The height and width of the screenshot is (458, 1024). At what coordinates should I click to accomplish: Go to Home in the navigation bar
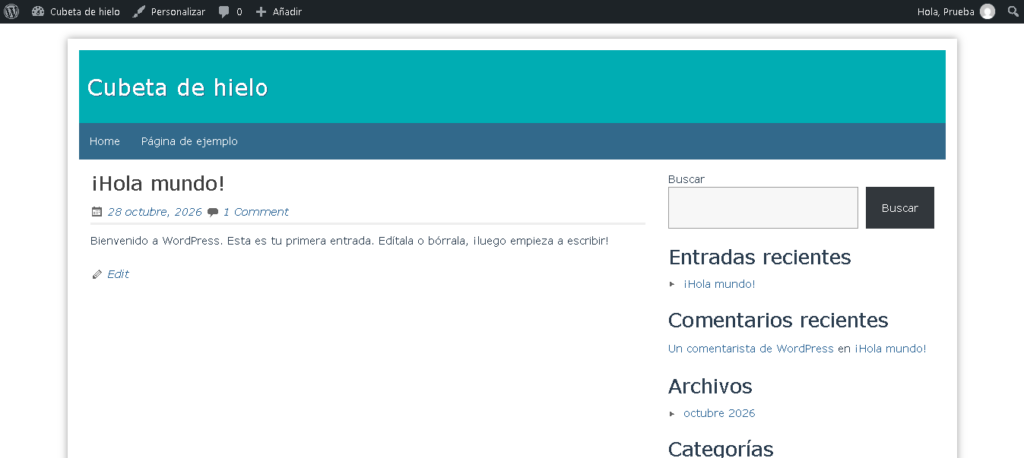click(104, 141)
